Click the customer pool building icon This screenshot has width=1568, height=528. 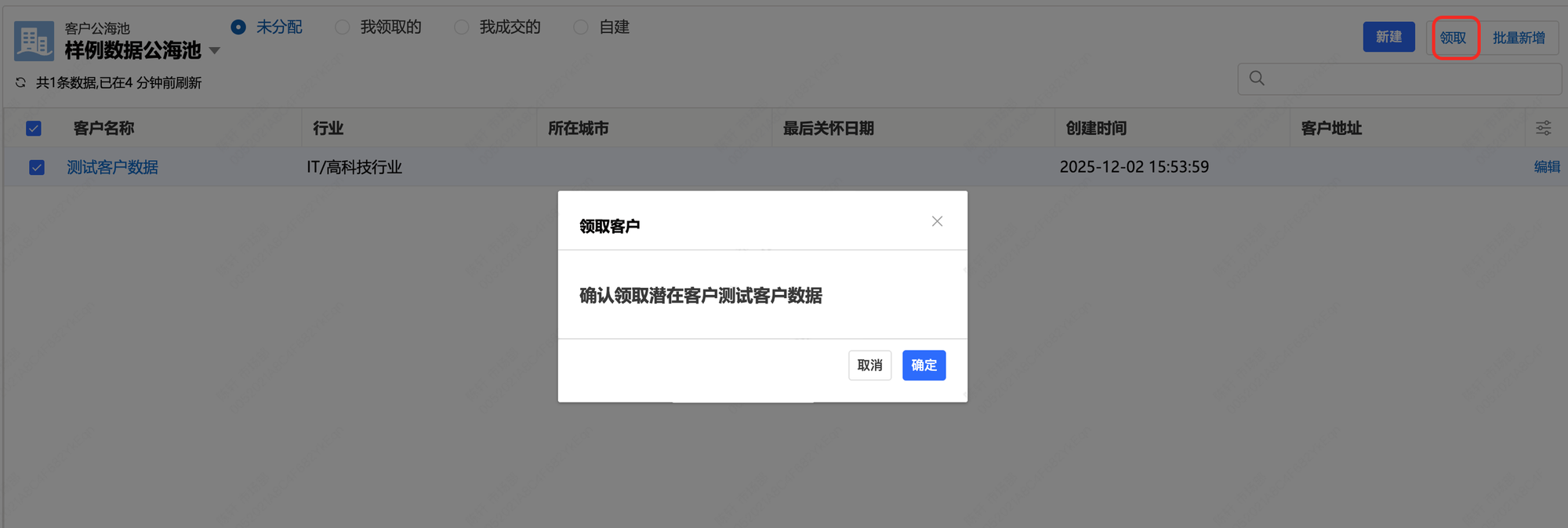(x=34, y=41)
